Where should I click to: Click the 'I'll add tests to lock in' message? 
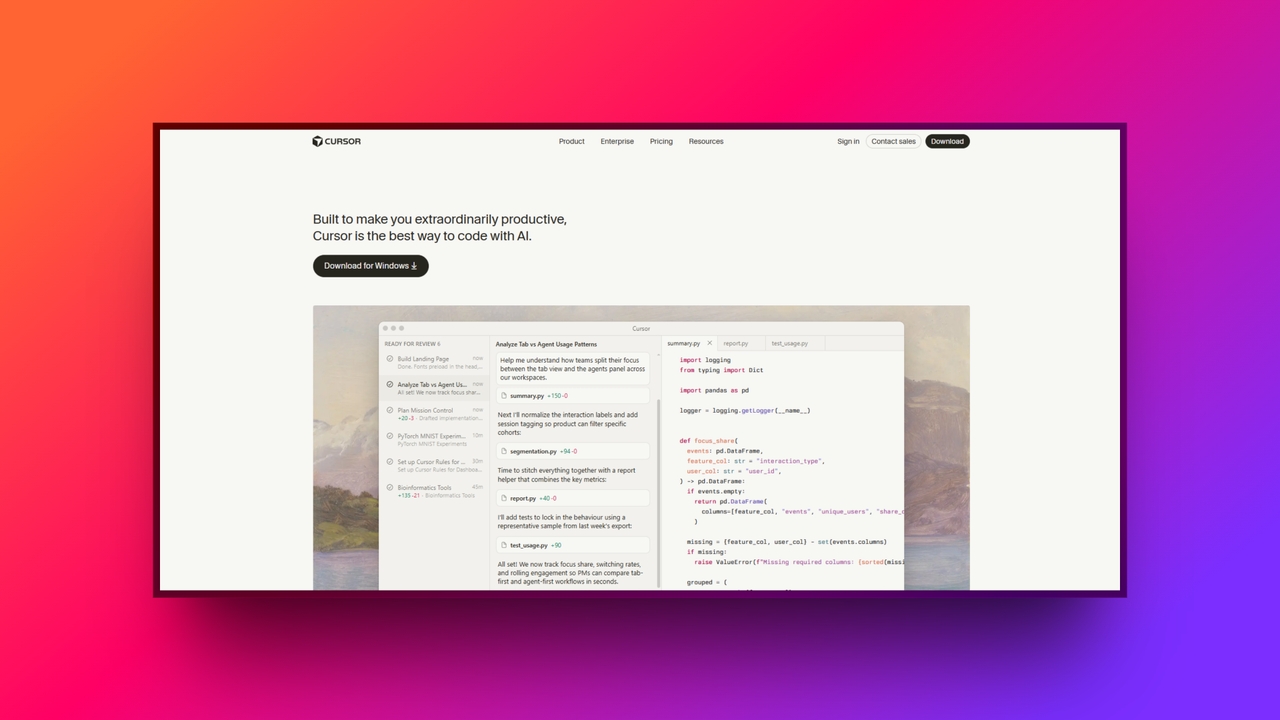point(565,522)
